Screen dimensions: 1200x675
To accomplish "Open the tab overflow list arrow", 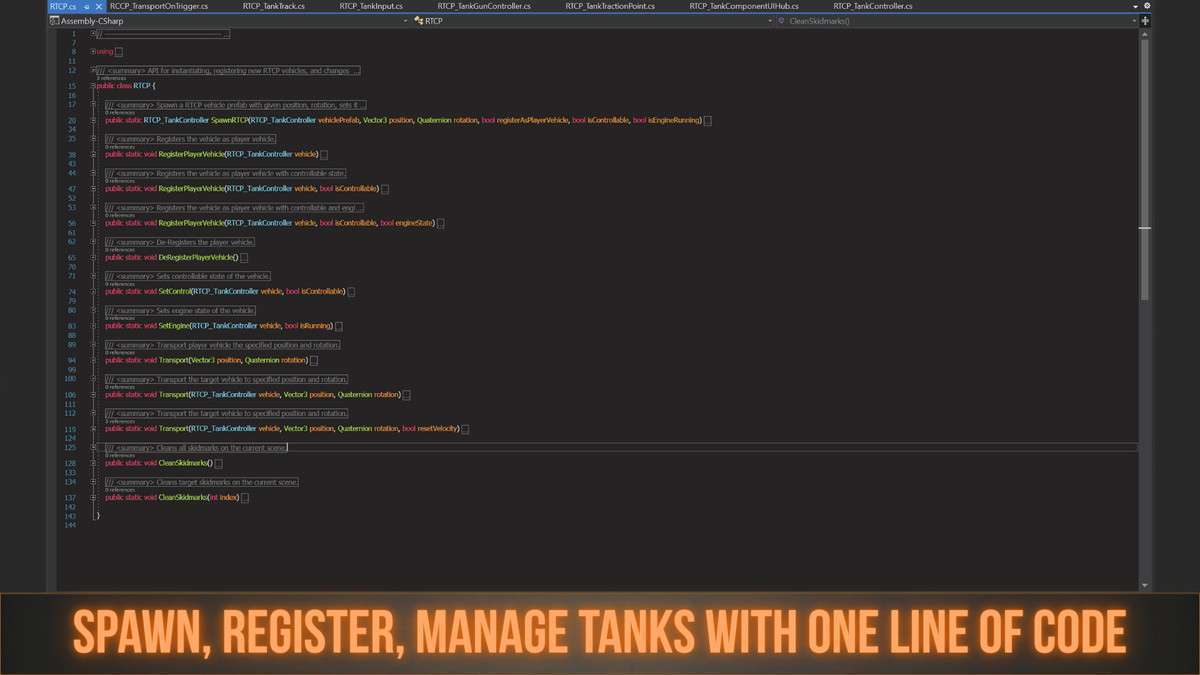I will point(1135,6).
